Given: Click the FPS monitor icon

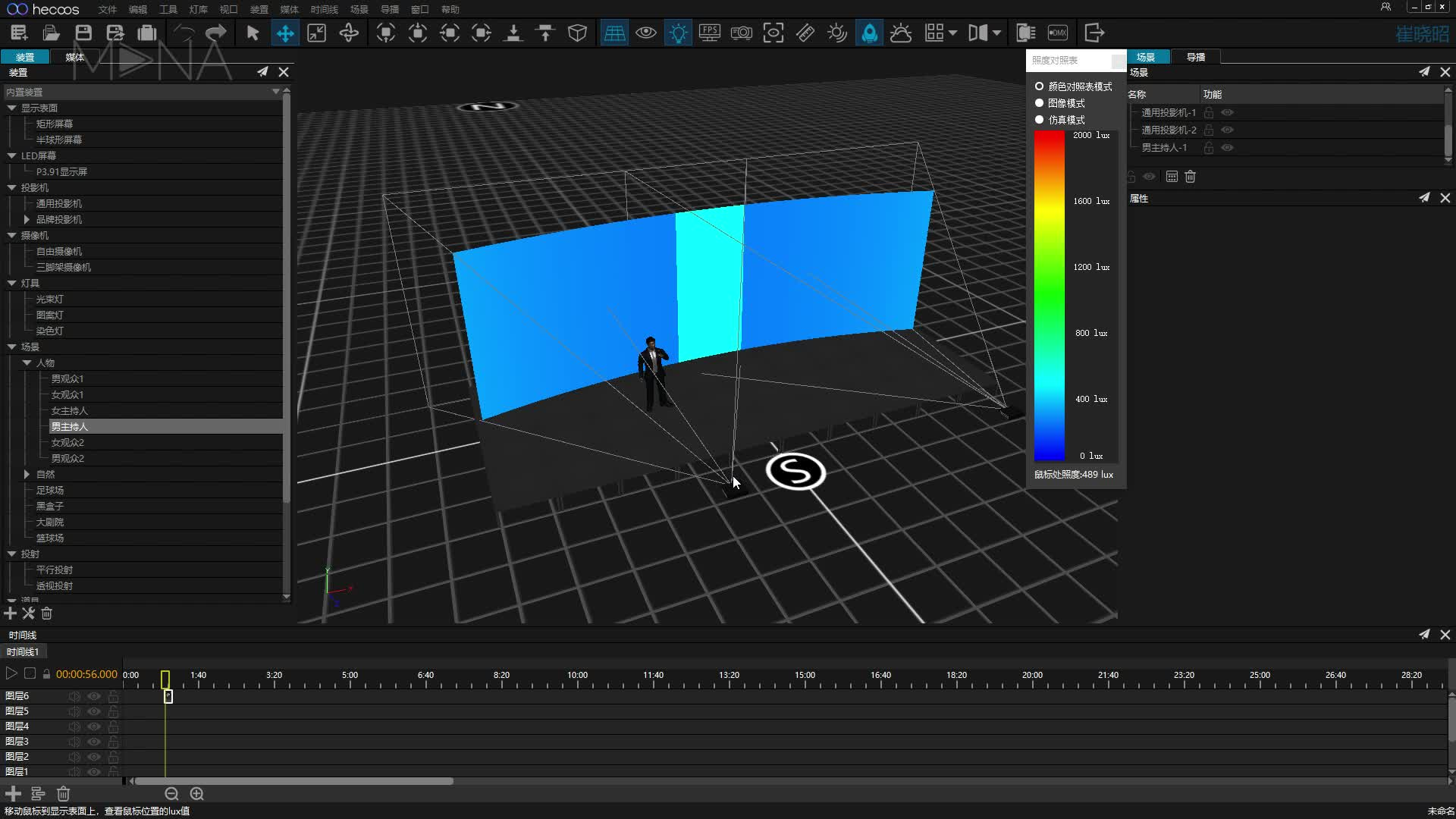Looking at the screenshot, I should [710, 33].
